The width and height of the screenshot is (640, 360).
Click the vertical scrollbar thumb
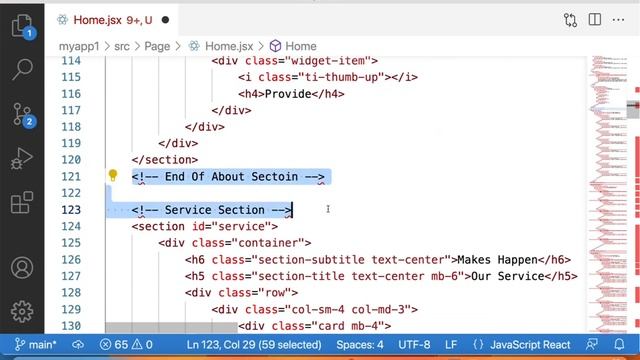pos(633,109)
